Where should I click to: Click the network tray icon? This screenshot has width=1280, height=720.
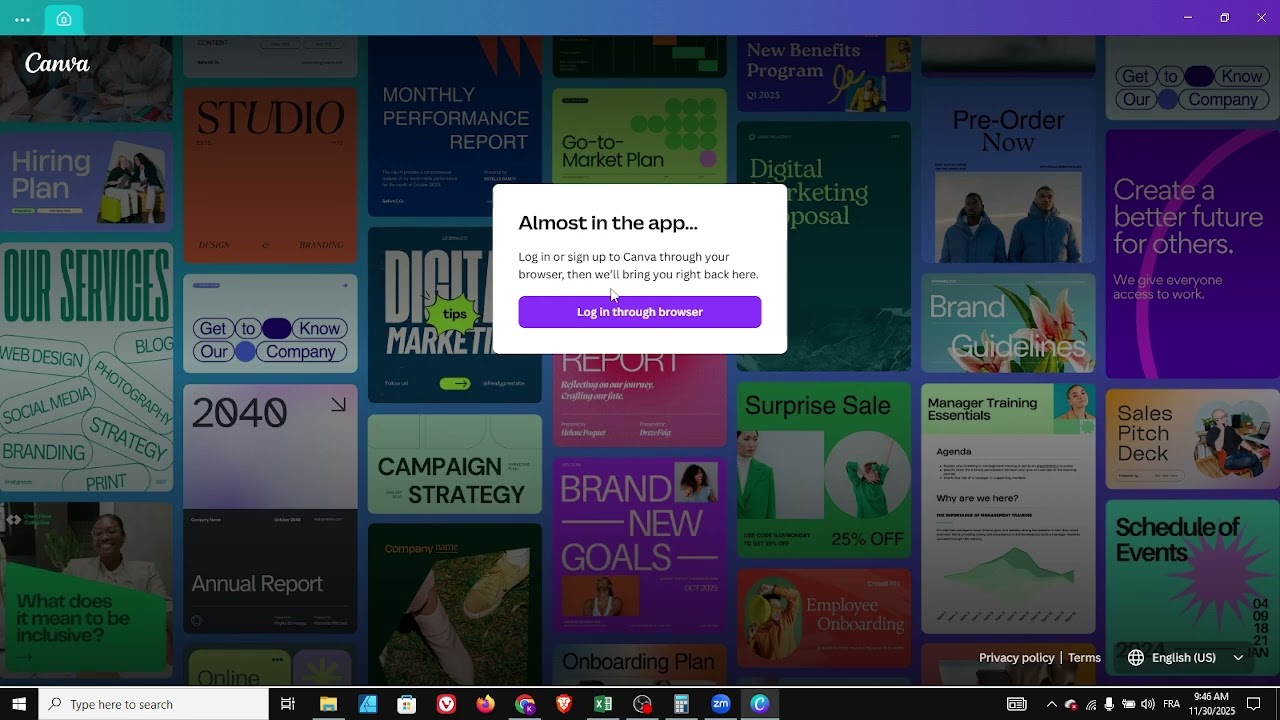point(1090,704)
